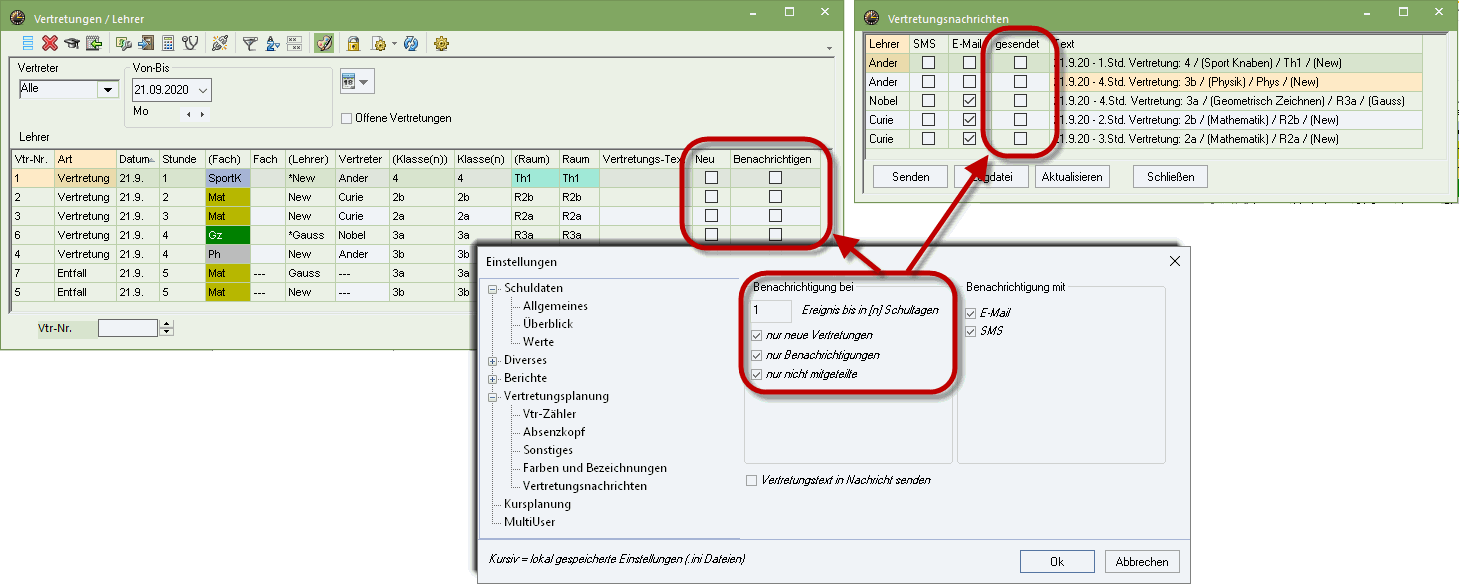
Task: Click the next day arrow under Von-Bis
Action: (x=202, y=114)
